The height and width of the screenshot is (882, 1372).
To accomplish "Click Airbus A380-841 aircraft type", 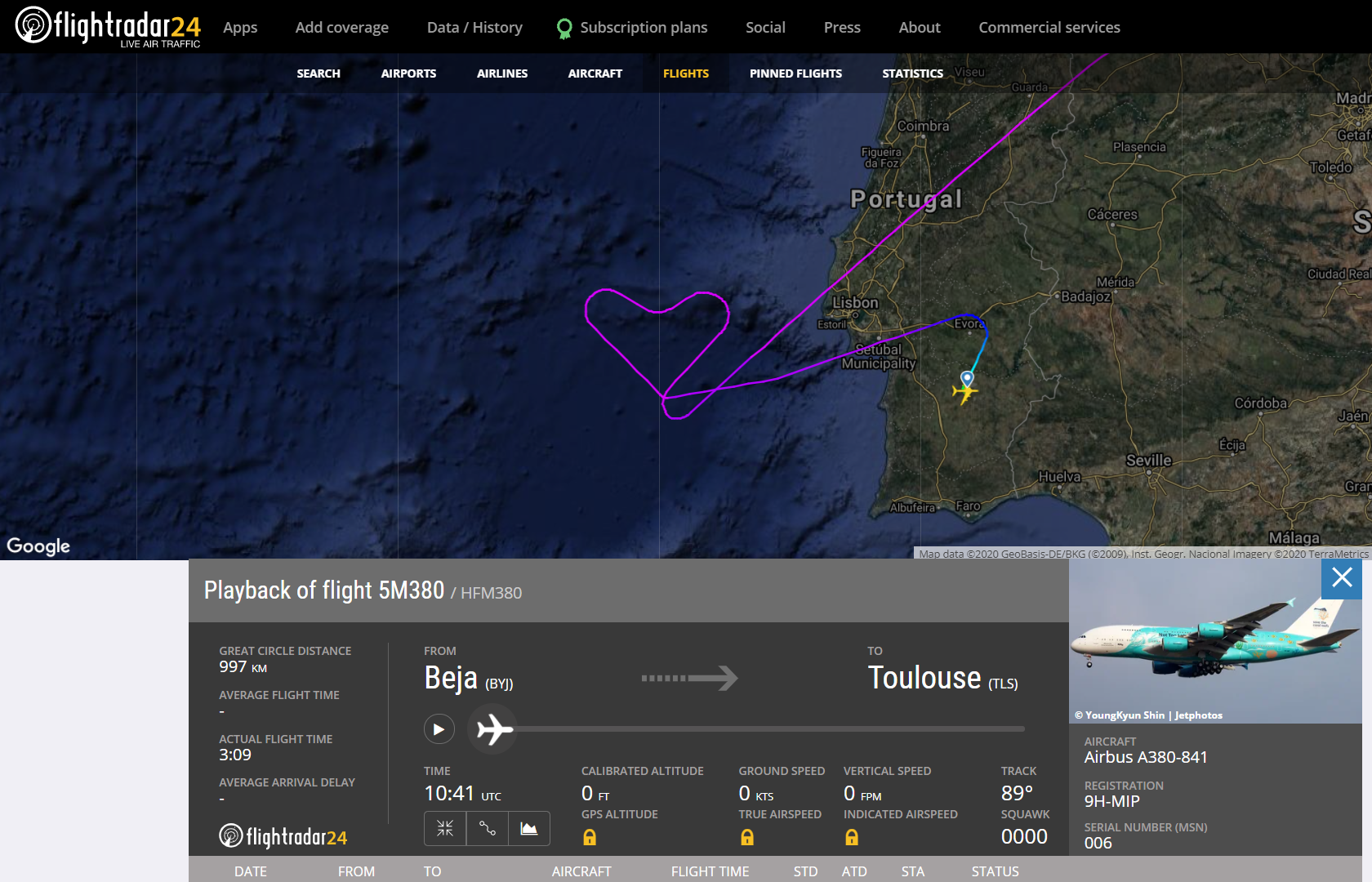I will pyautogui.click(x=1146, y=757).
